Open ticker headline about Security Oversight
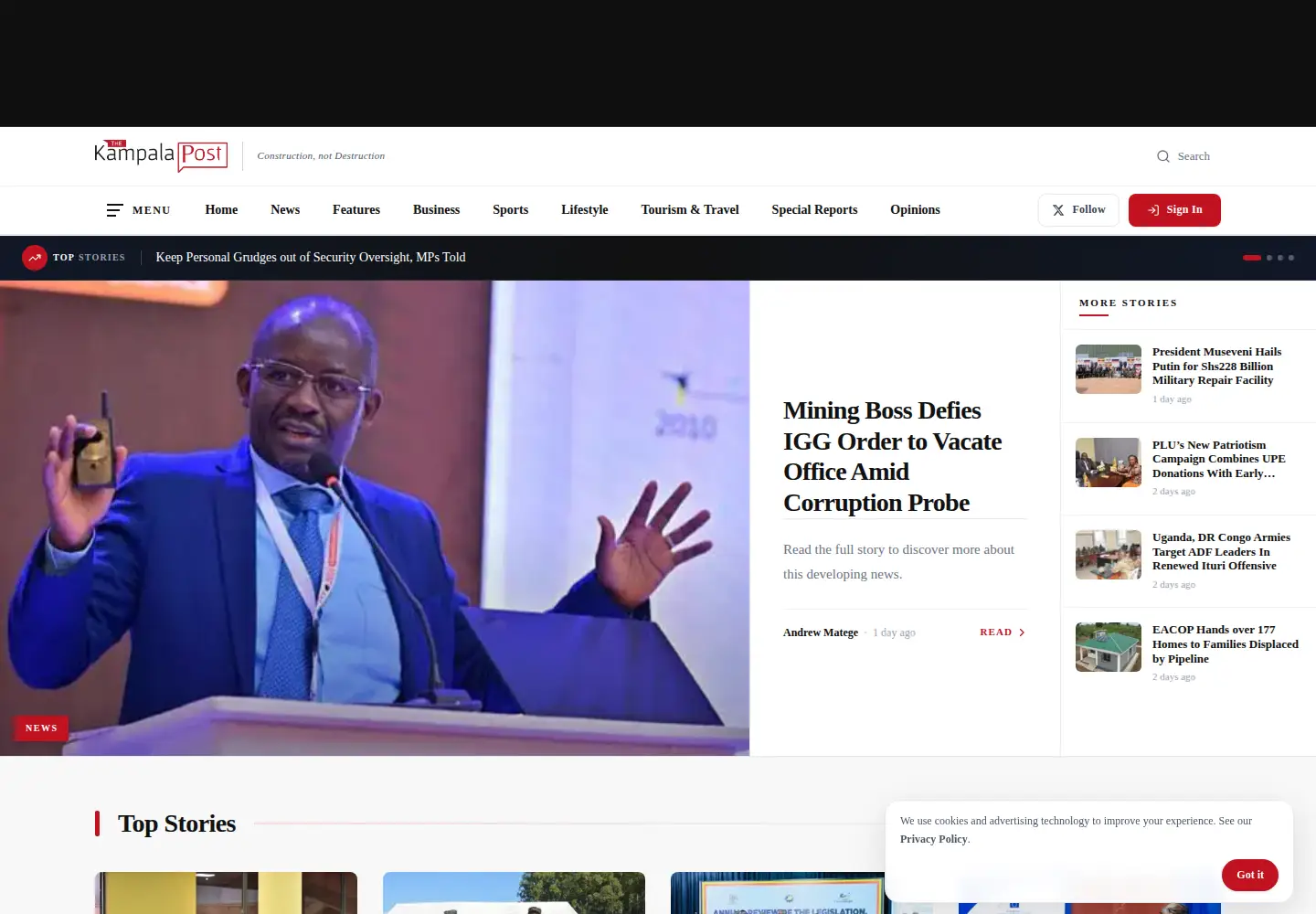Viewport: 1316px width, 914px height. click(311, 258)
